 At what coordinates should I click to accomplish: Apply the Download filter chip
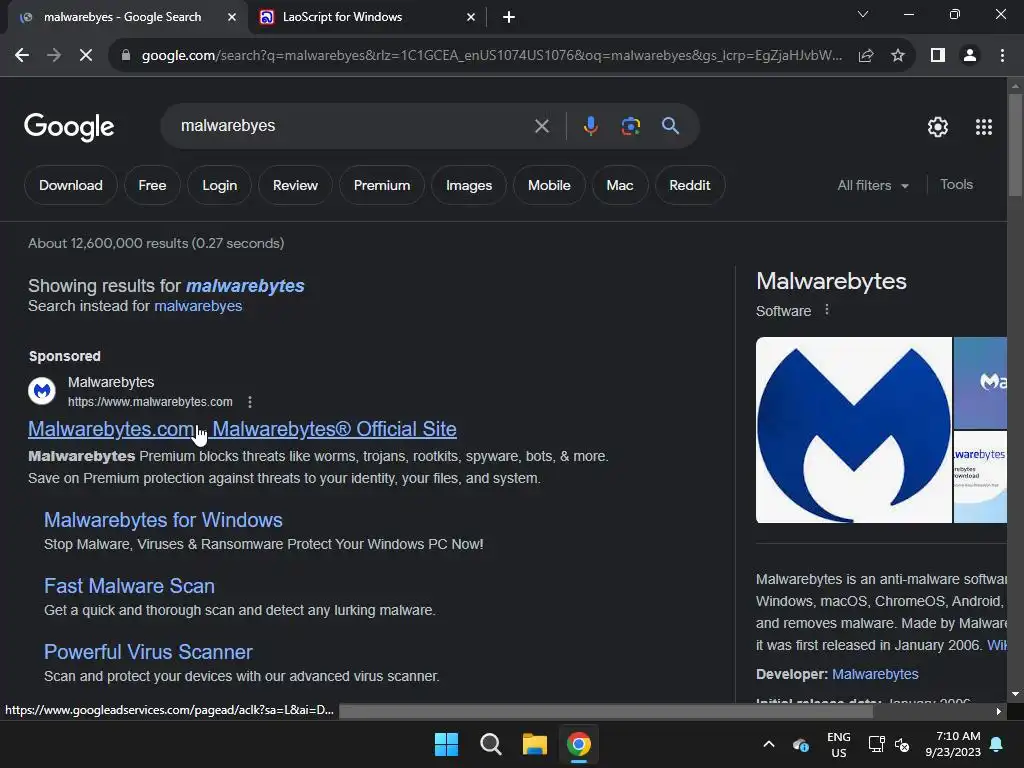[71, 185]
